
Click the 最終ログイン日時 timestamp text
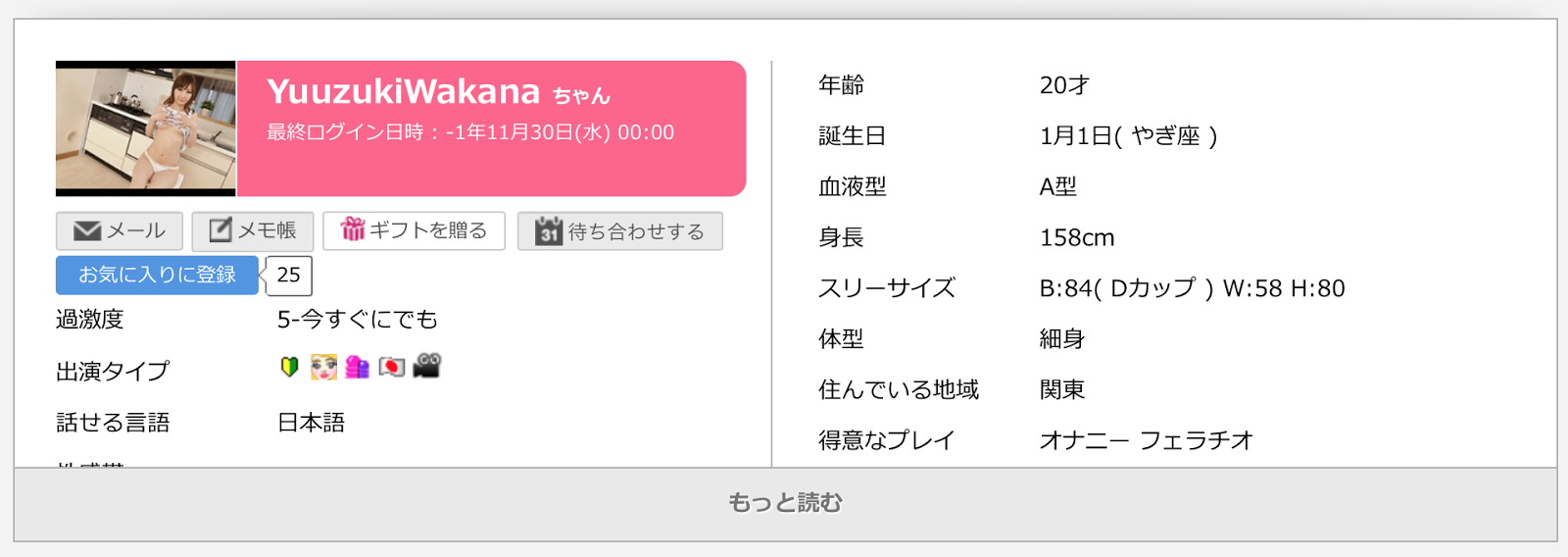click(470, 132)
